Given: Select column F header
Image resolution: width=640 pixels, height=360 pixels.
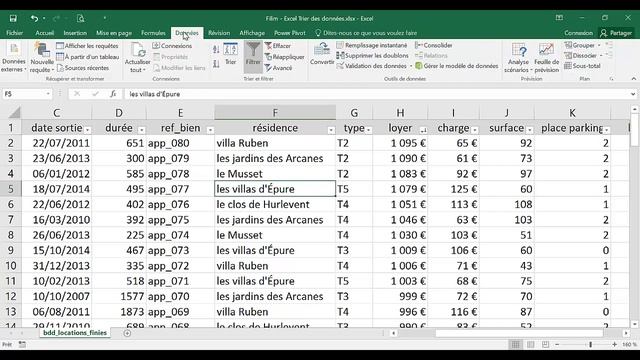Looking at the screenshot, I should tap(275, 113).
